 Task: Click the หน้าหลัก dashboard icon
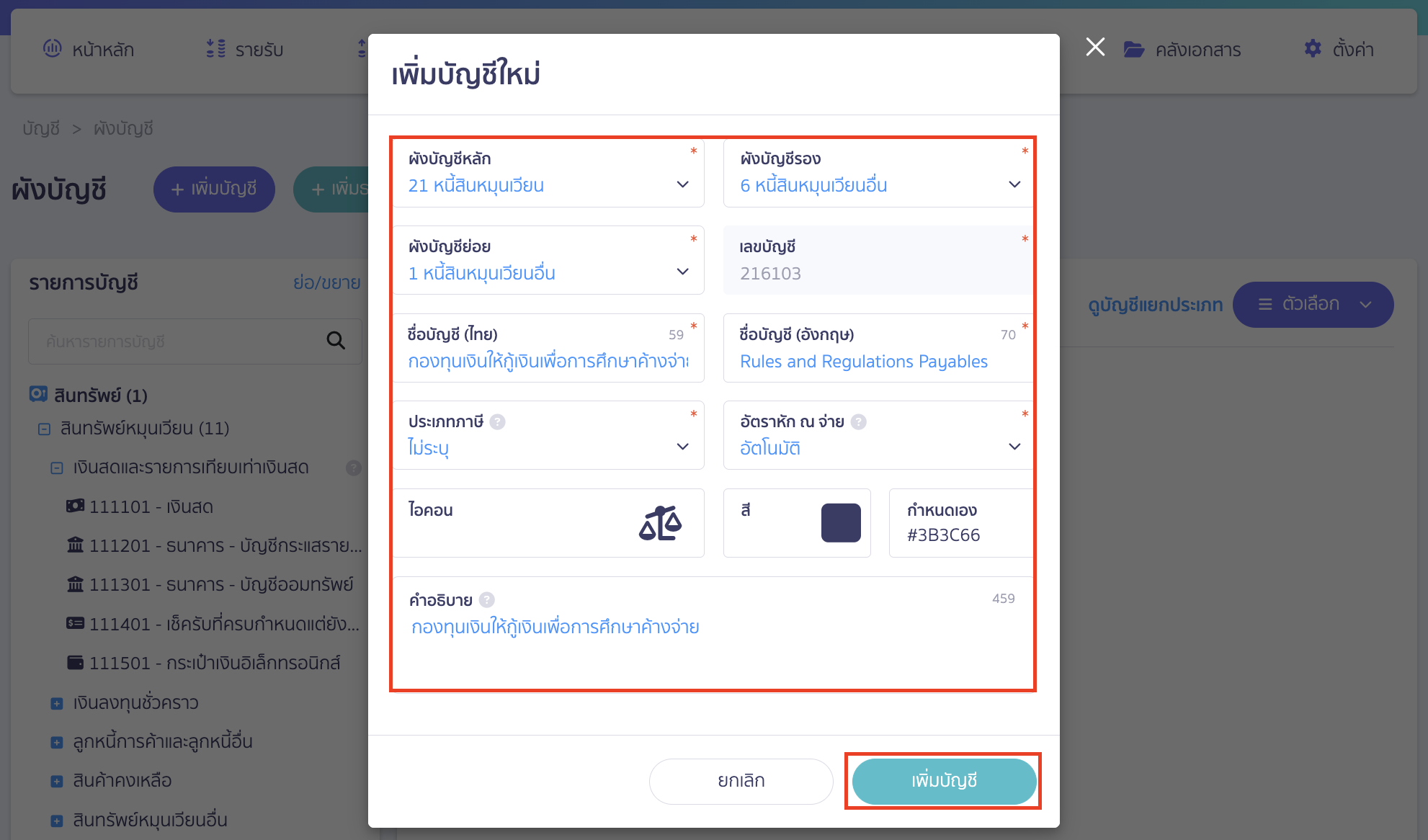click(x=53, y=48)
